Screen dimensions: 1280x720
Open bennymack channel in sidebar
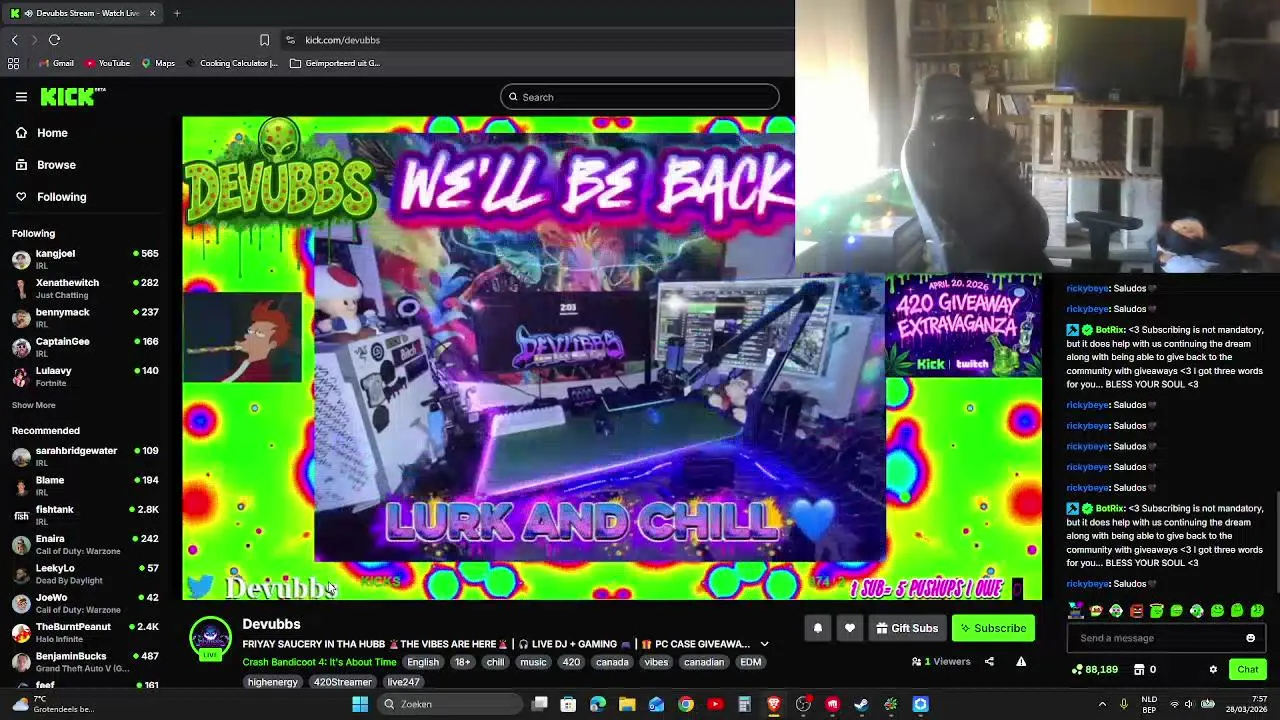pyautogui.click(x=86, y=317)
